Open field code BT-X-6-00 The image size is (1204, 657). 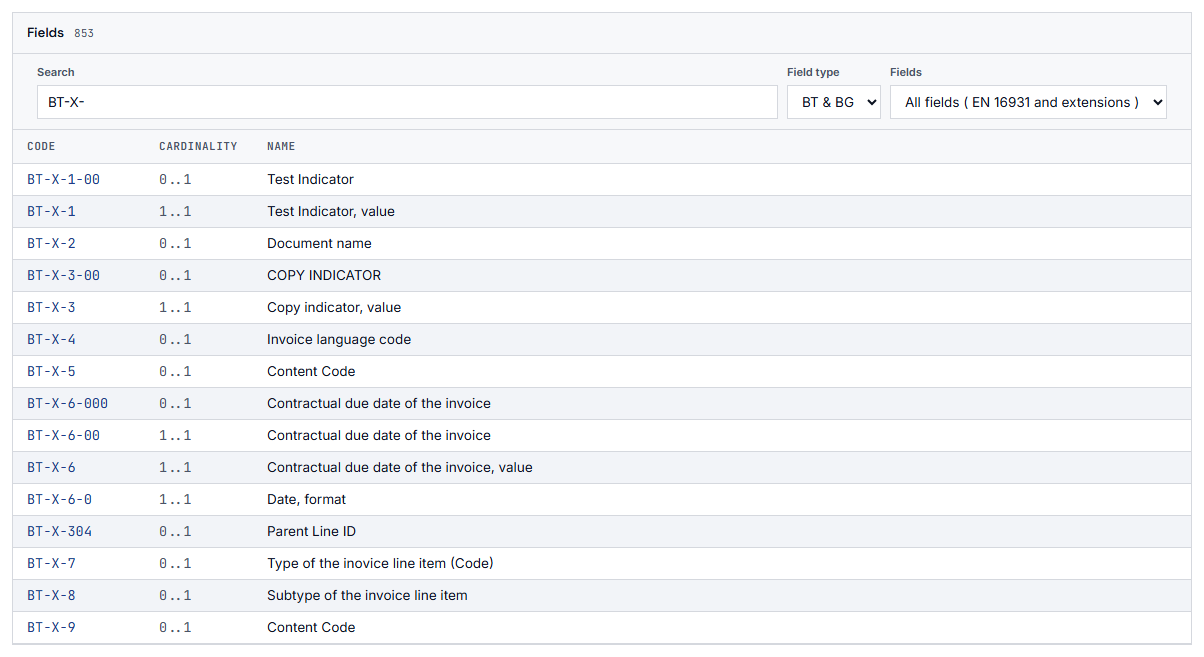click(x=63, y=436)
